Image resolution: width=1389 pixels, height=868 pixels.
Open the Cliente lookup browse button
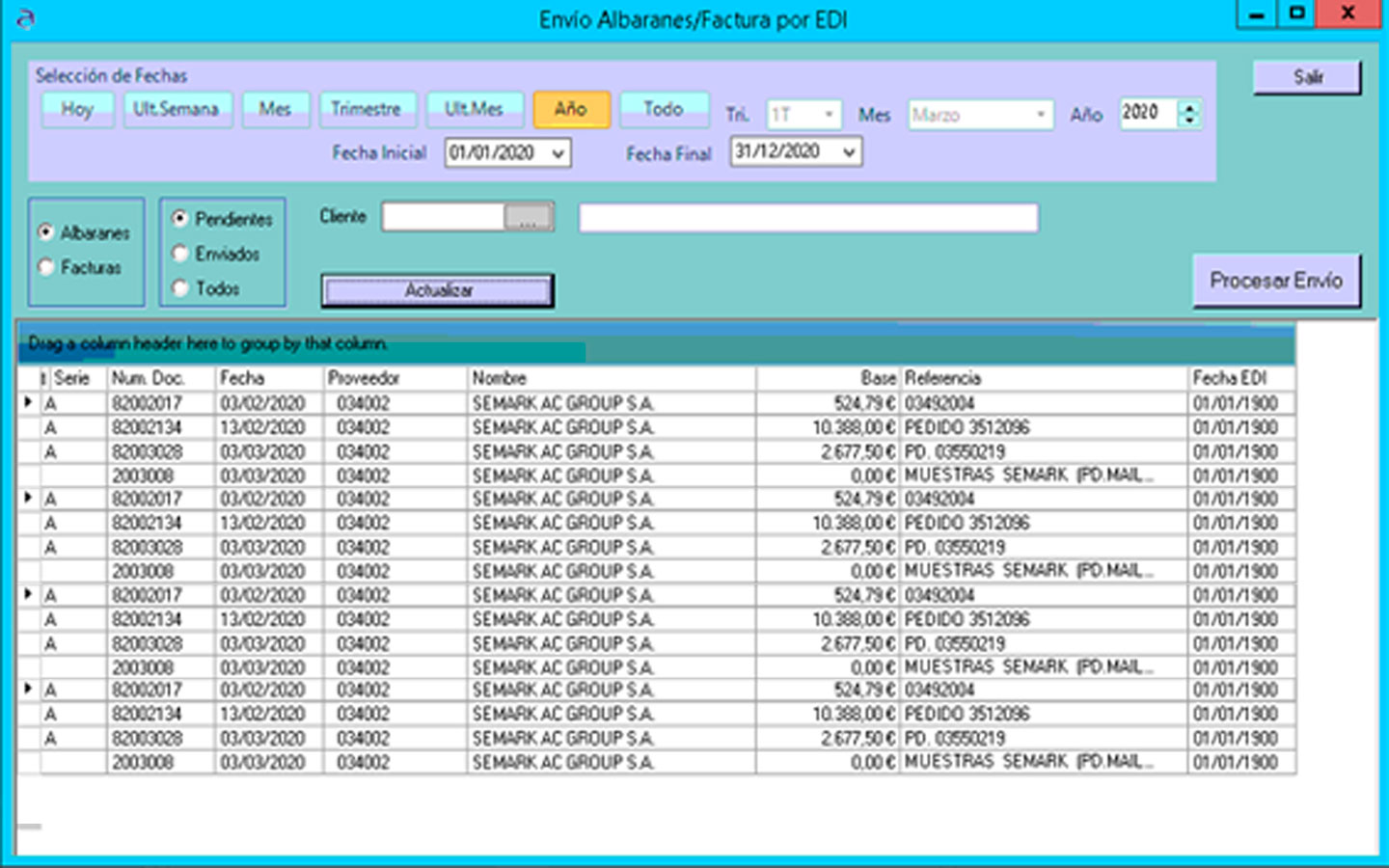[x=529, y=217]
